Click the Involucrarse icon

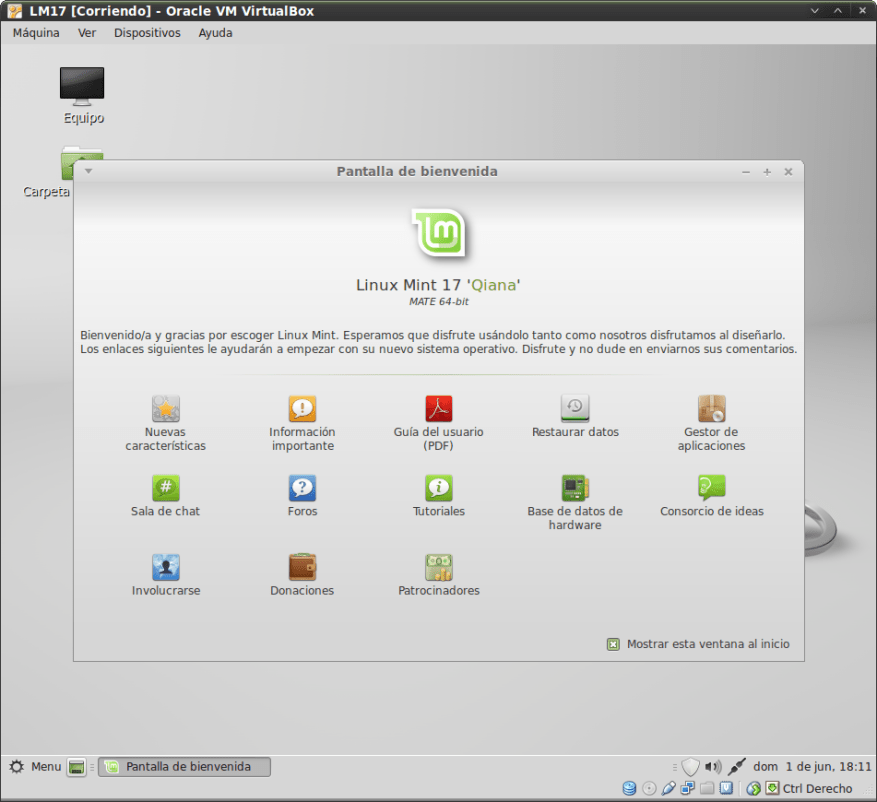click(x=165, y=567)
